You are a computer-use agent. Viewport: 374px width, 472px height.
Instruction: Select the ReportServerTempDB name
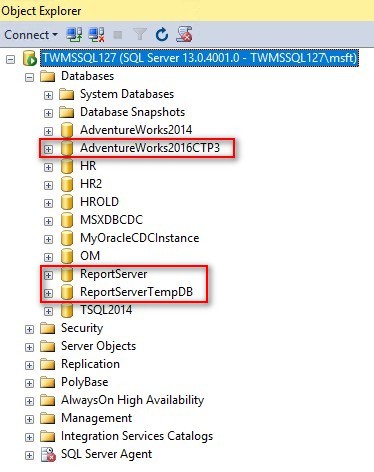tap(136, 292)
